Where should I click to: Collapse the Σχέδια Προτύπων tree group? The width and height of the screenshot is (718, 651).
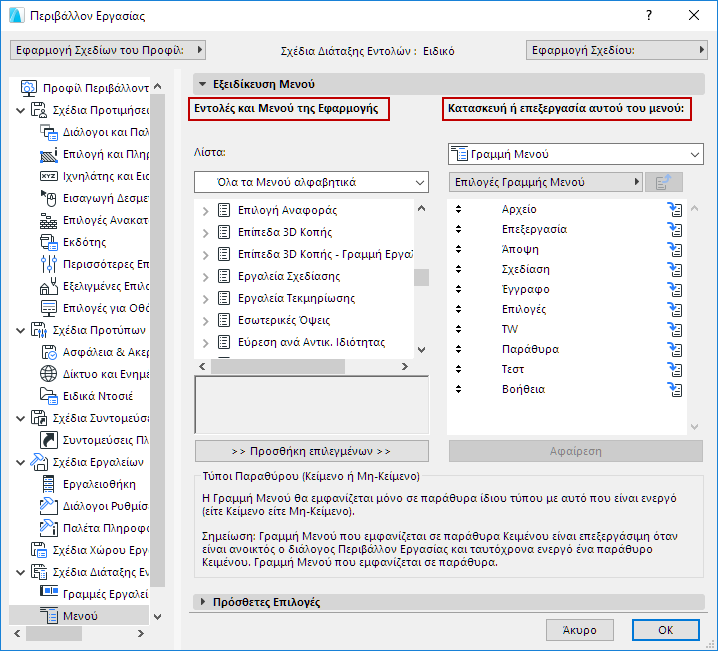point(21,330)
